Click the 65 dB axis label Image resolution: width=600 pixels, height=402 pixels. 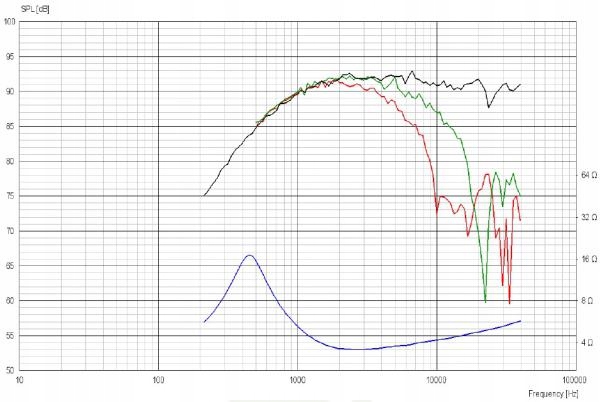(10, 266)
